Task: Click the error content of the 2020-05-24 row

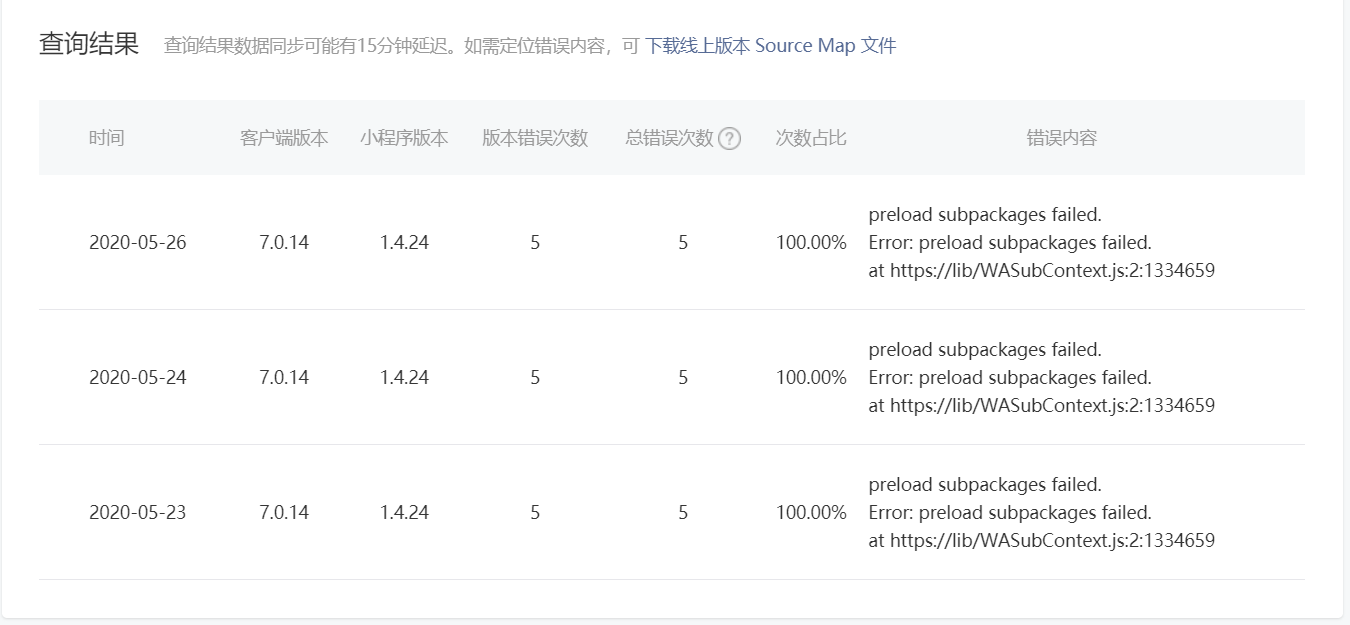Action: (x=1042, y=378)
